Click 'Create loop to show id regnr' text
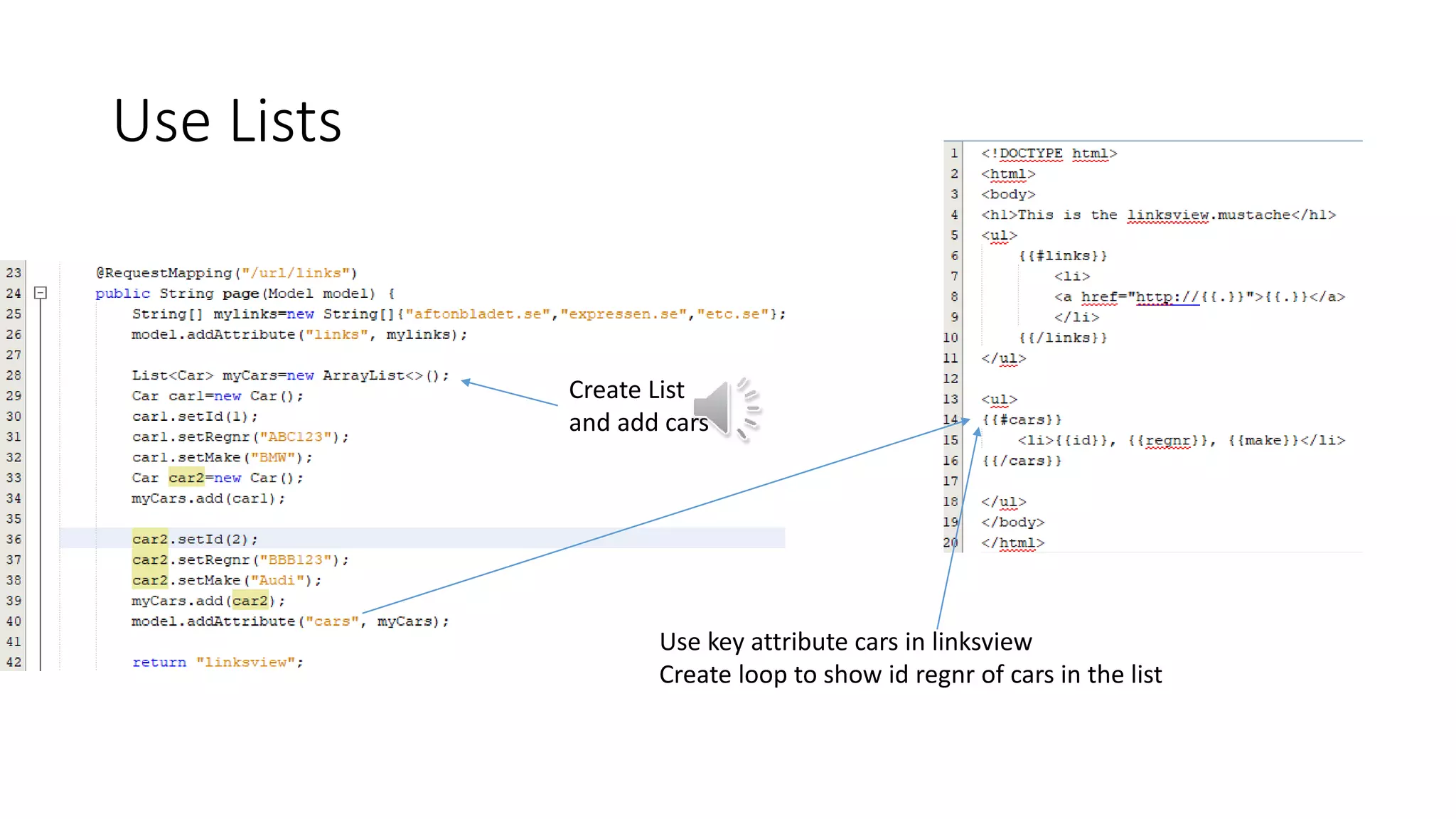The image size is (1456, 819). [x=910, y=675]
